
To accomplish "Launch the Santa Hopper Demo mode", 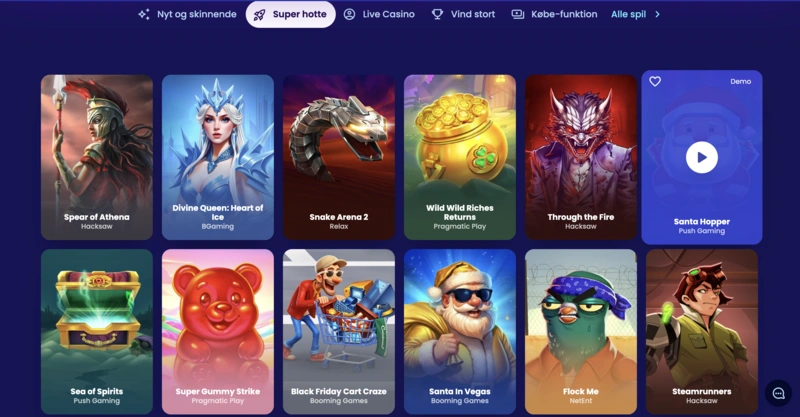I will click(x=740, y=81).
